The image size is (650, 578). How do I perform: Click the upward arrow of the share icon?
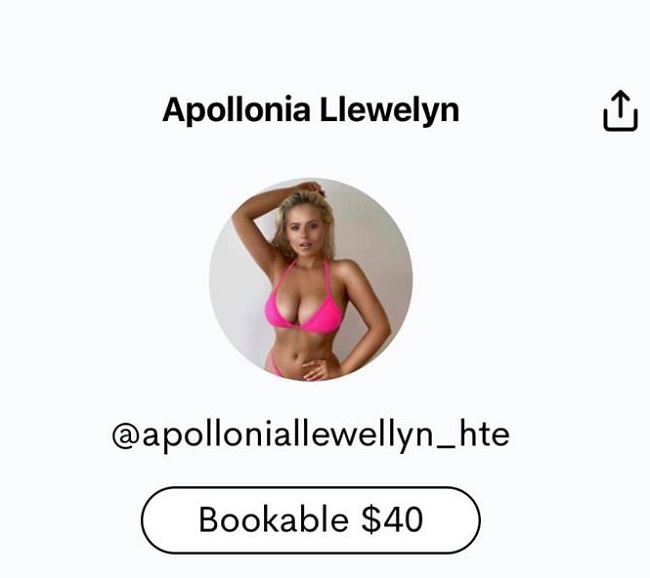pos(620,104)
